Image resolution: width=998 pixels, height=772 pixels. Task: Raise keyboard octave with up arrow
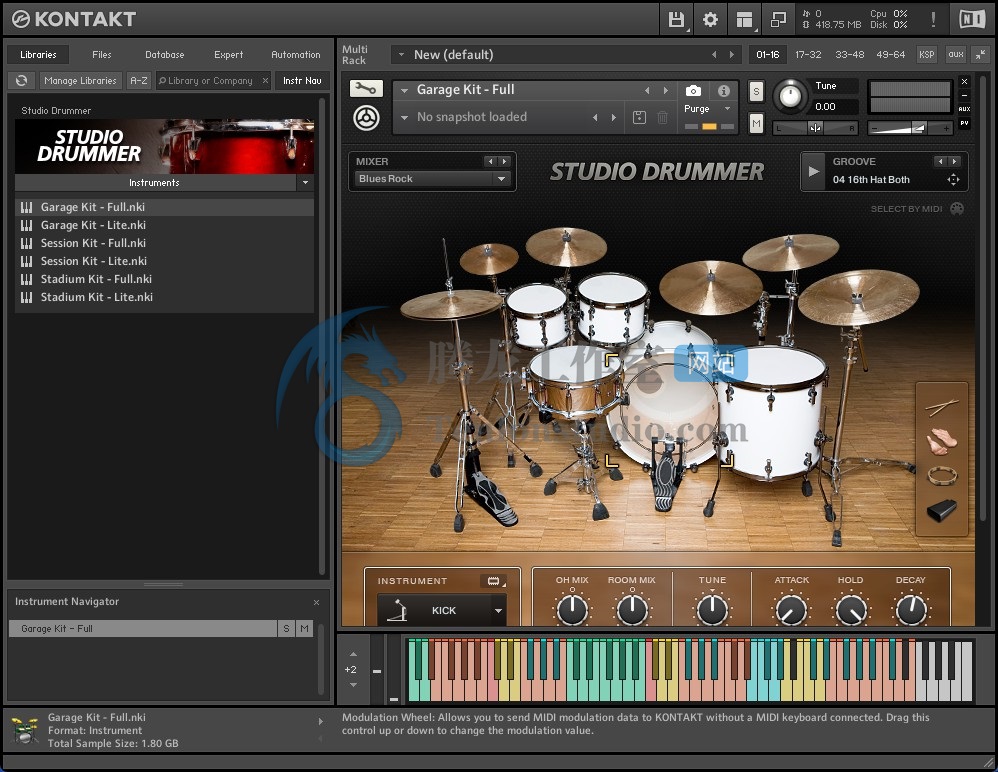pyautogui.click(x=353, y=654)
